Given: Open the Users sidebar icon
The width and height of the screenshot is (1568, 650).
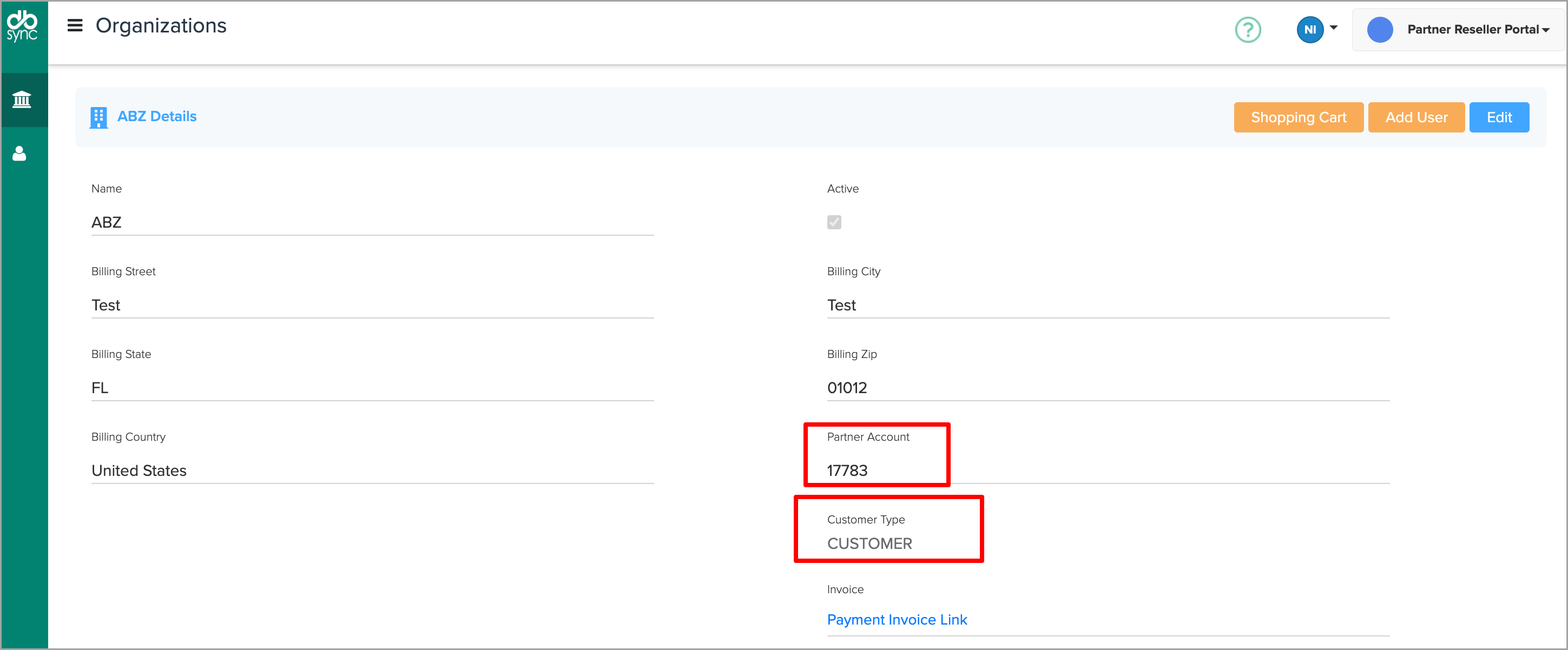Looking at the screenshot, I should (x=19, y=154).
